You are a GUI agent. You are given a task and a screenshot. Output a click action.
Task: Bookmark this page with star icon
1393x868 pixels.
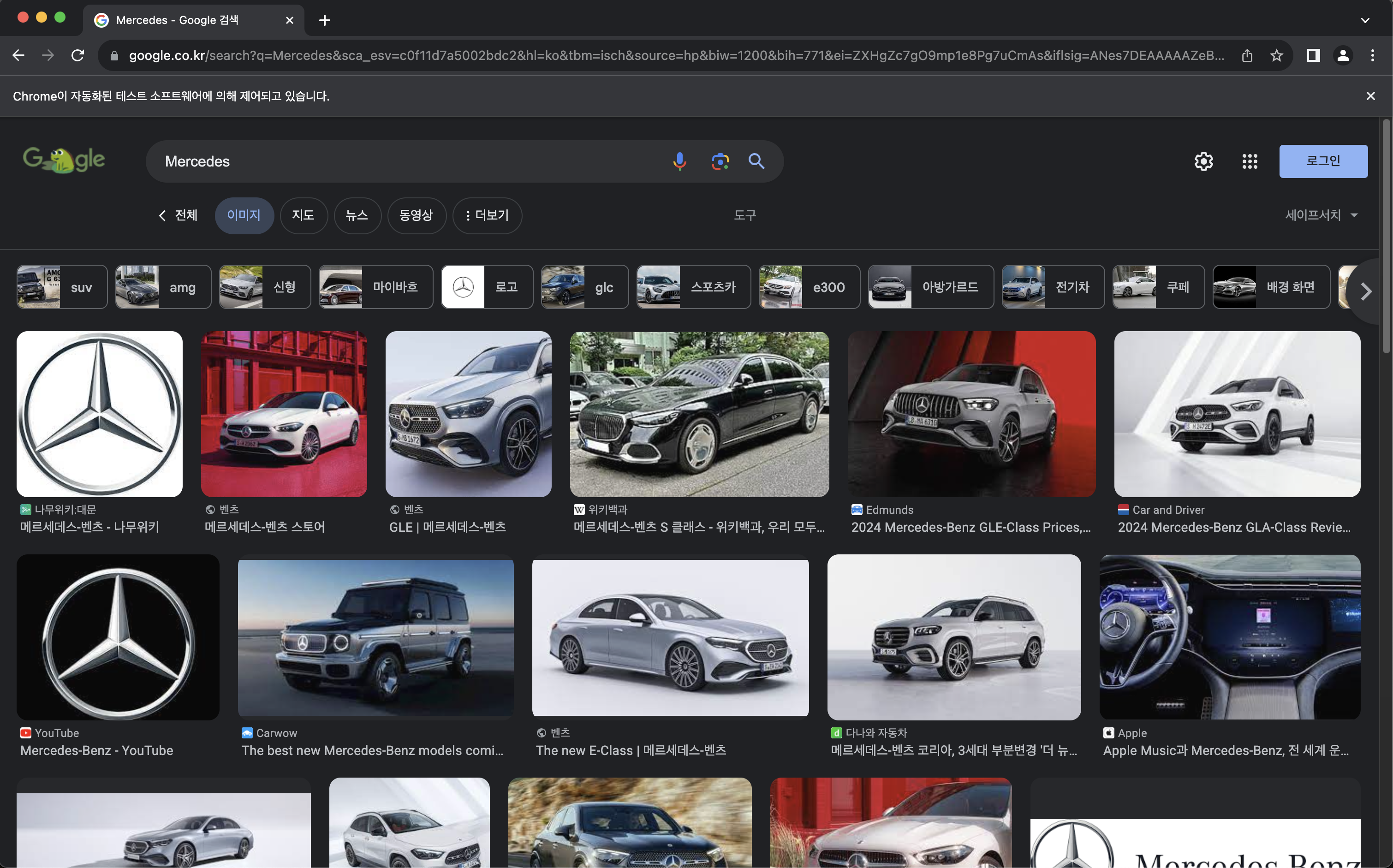click(x=1276, y=56)
